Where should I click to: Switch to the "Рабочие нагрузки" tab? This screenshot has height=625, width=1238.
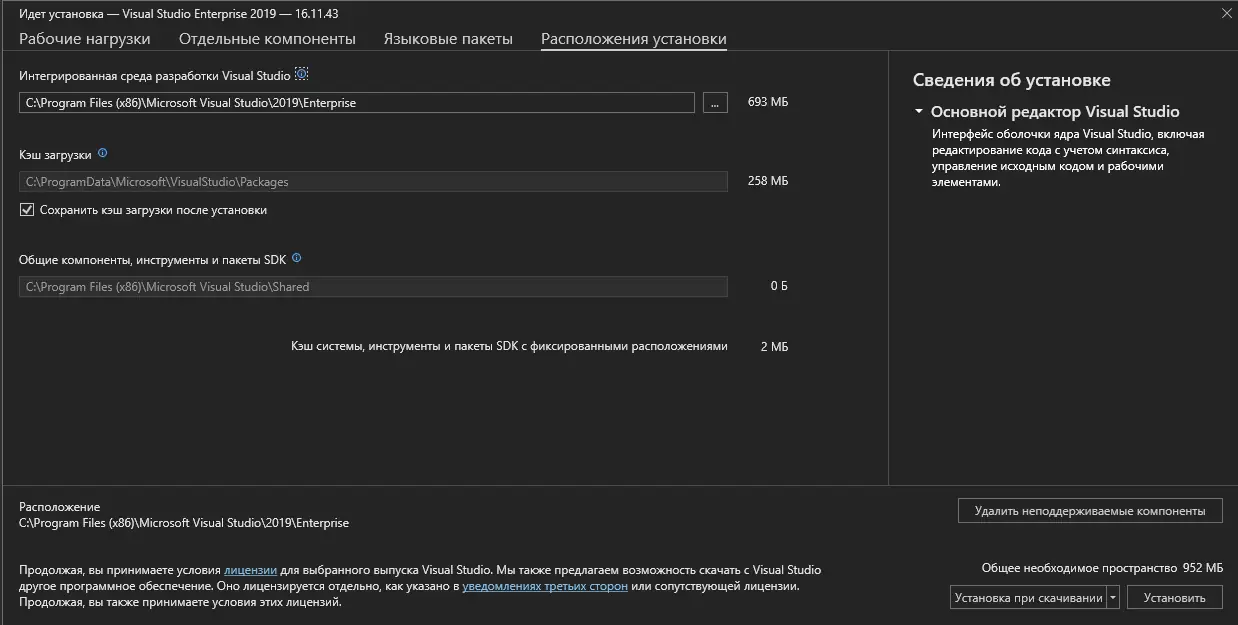tap(83, 37)
